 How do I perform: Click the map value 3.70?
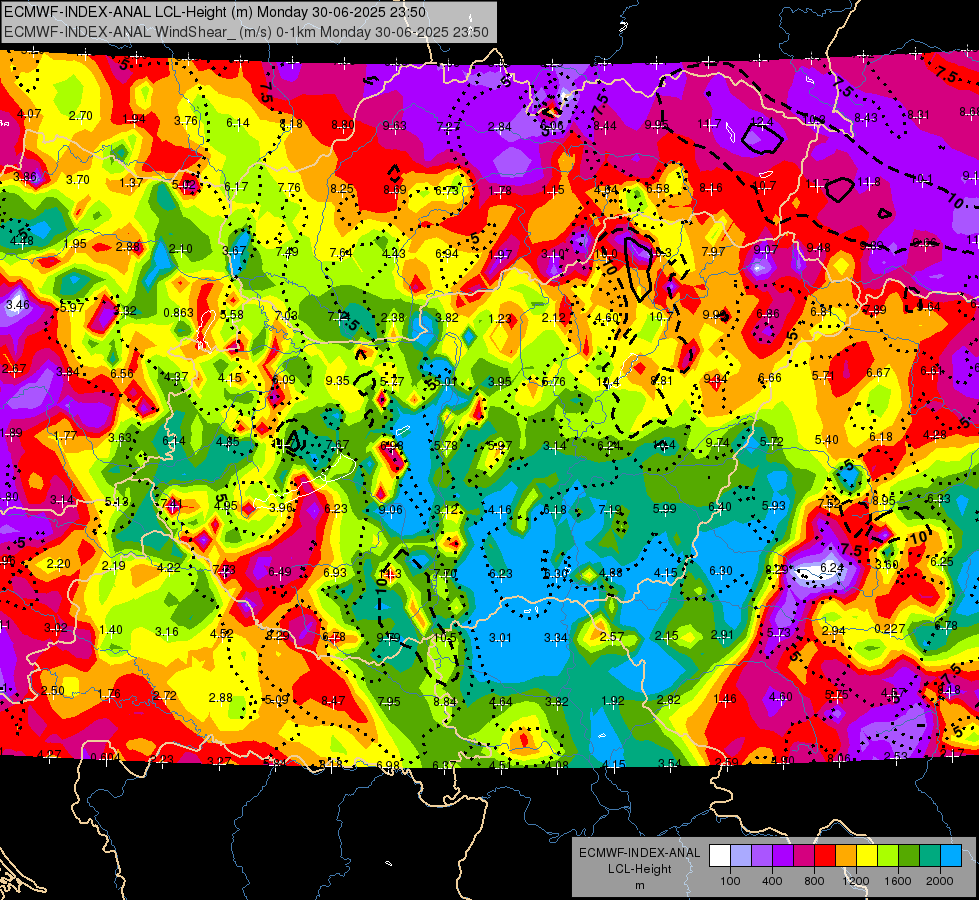pos(78,179)
